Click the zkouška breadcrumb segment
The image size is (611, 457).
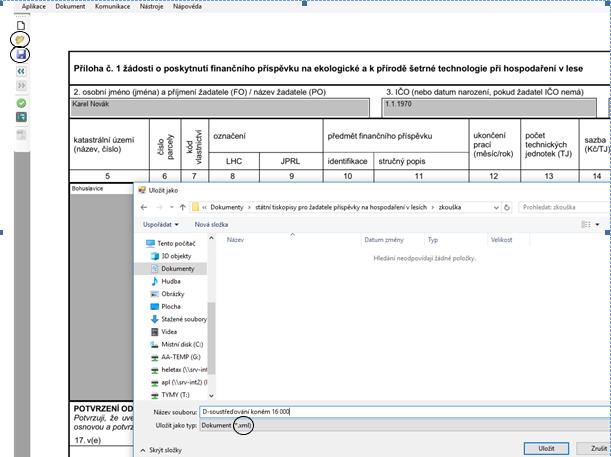450,207
